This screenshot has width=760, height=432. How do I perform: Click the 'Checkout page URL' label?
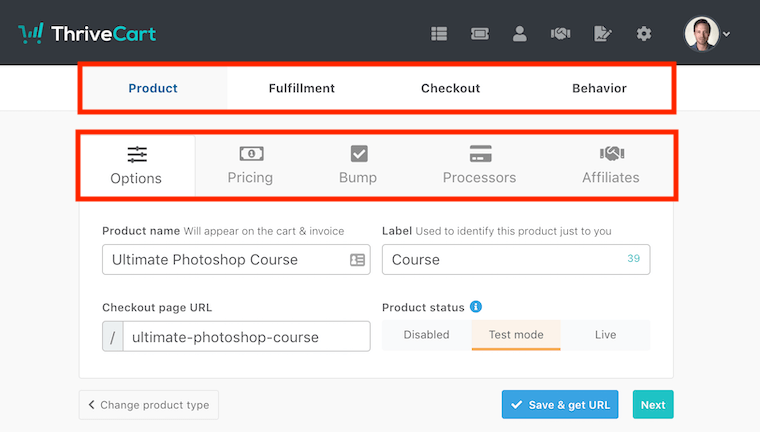point(157,307)
